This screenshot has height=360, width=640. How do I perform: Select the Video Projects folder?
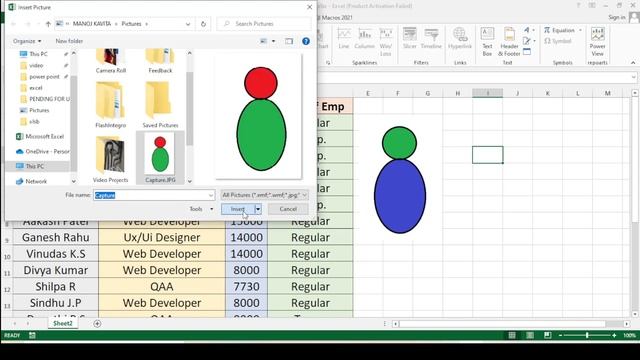tap(111, 160)
